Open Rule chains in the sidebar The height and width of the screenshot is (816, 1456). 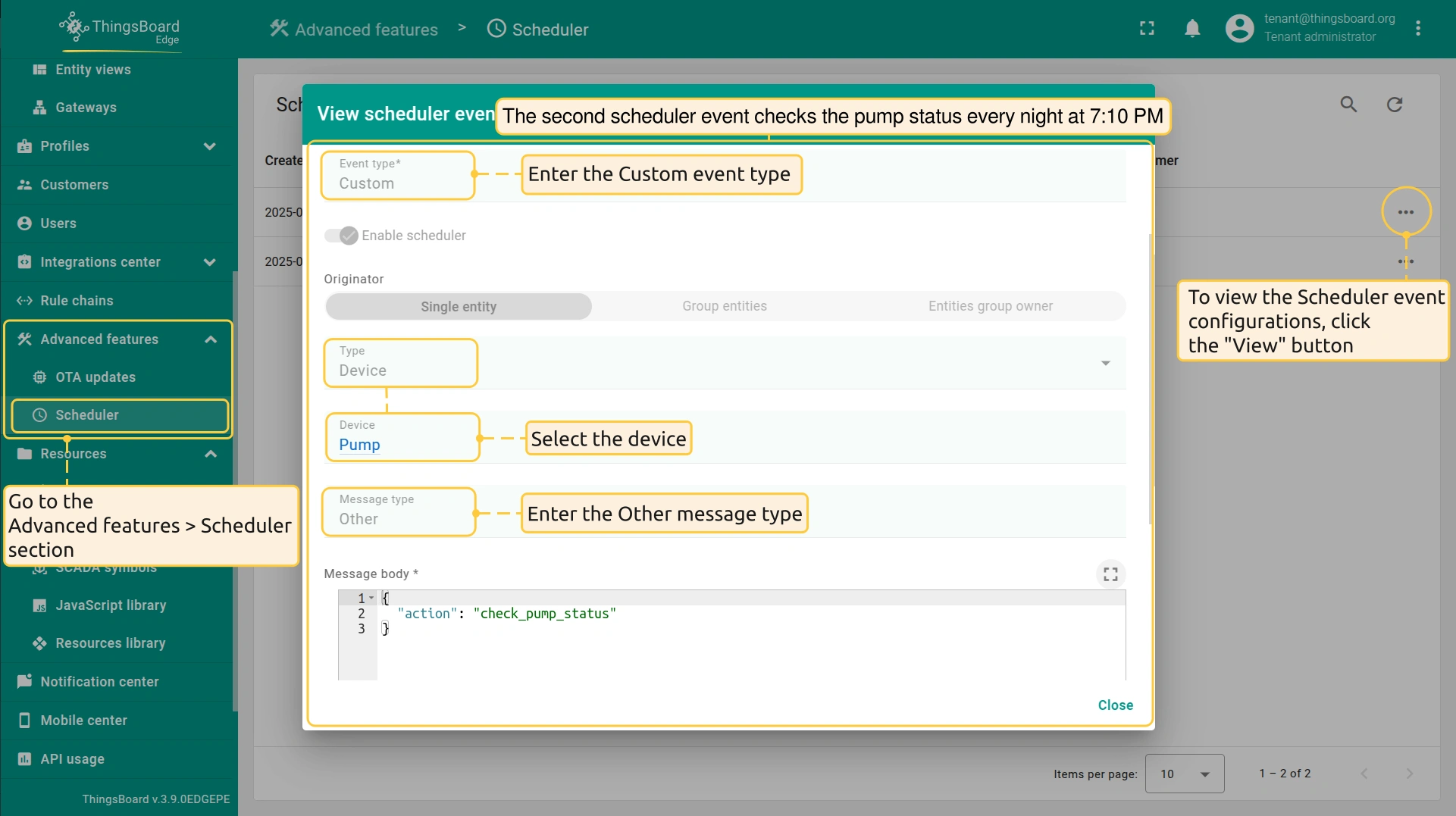click(77, 301)
